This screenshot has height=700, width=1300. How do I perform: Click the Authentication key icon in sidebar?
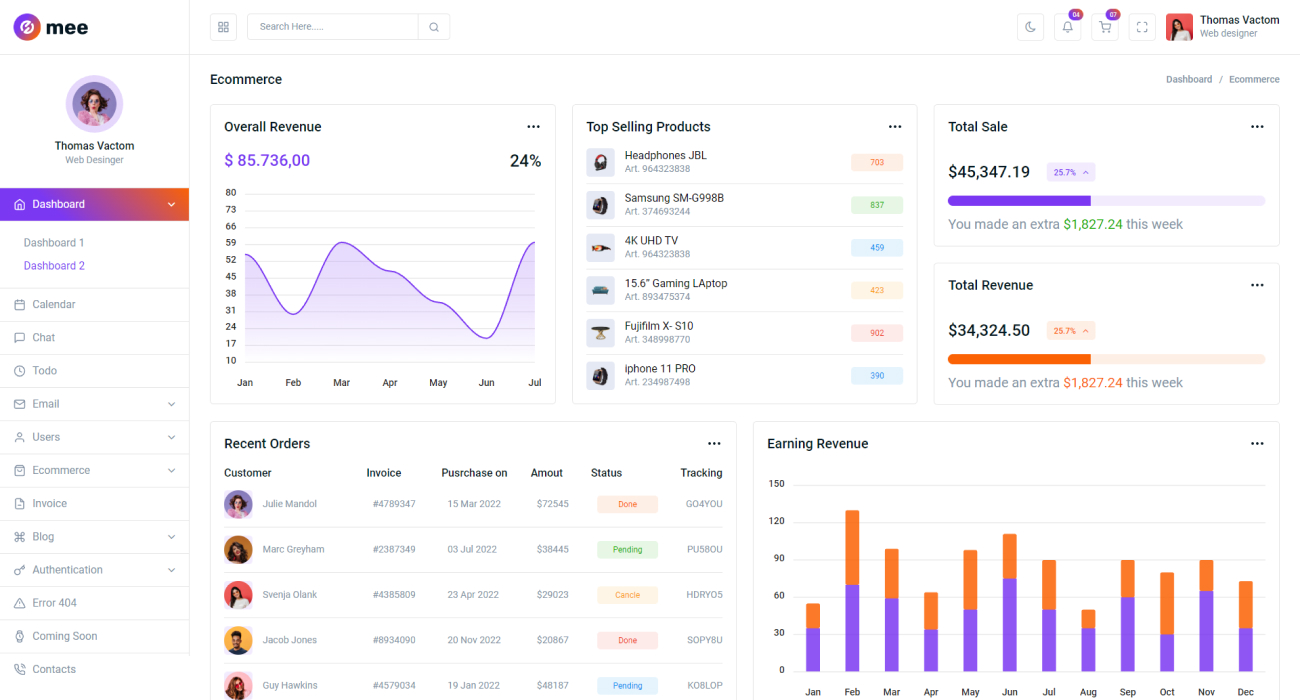pos(19,570)
